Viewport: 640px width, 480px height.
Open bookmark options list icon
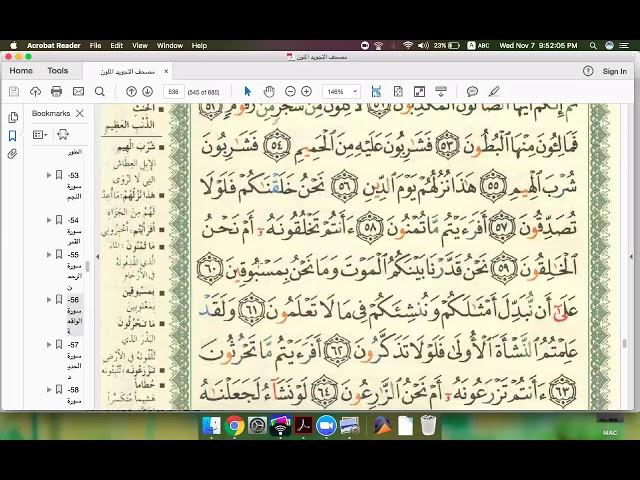pyautogui.click(x=40, y=134)
